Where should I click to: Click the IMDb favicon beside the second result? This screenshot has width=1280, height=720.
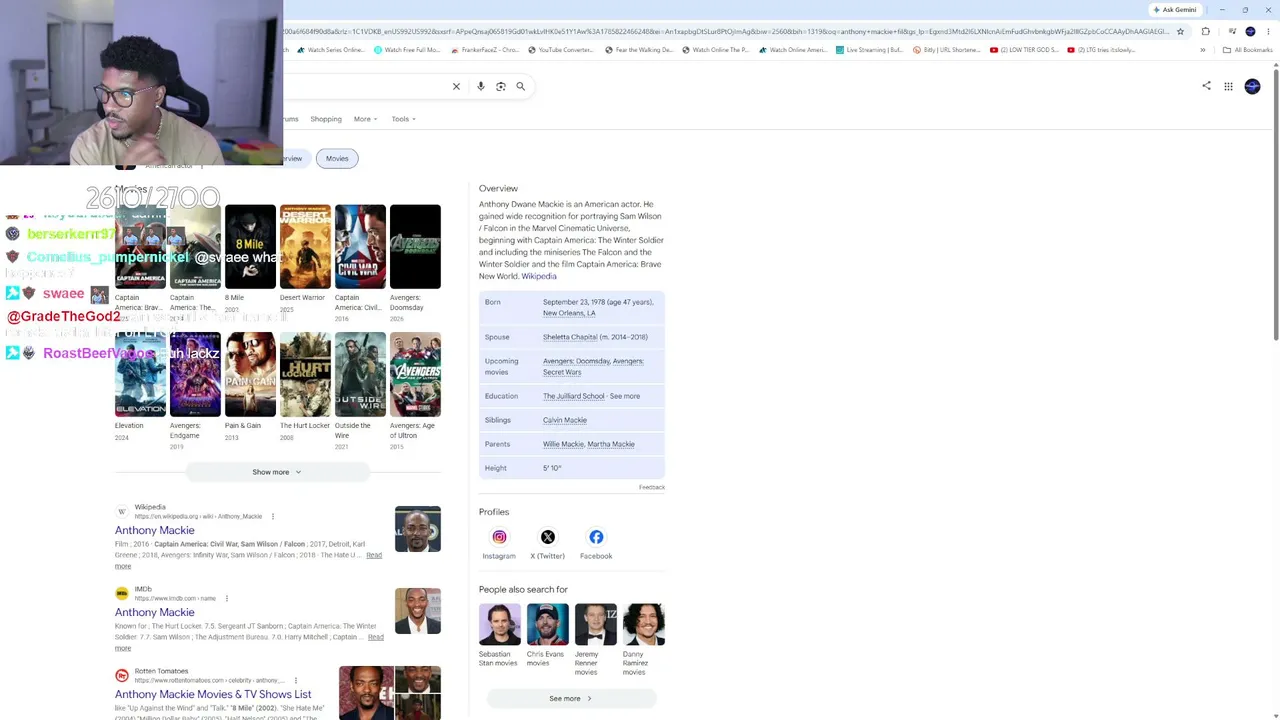coord(122,593)
